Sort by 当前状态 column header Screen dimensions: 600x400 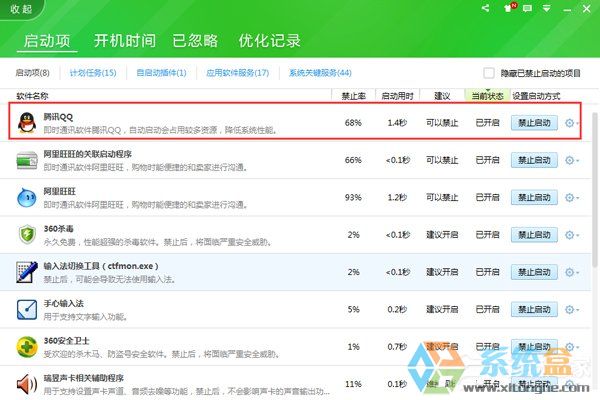(x=487, y=96)
